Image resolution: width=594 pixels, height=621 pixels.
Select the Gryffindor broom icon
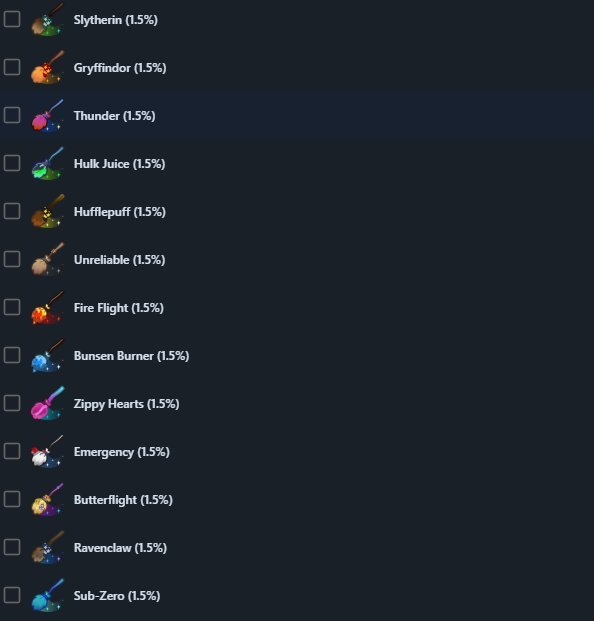coord(47,67)
